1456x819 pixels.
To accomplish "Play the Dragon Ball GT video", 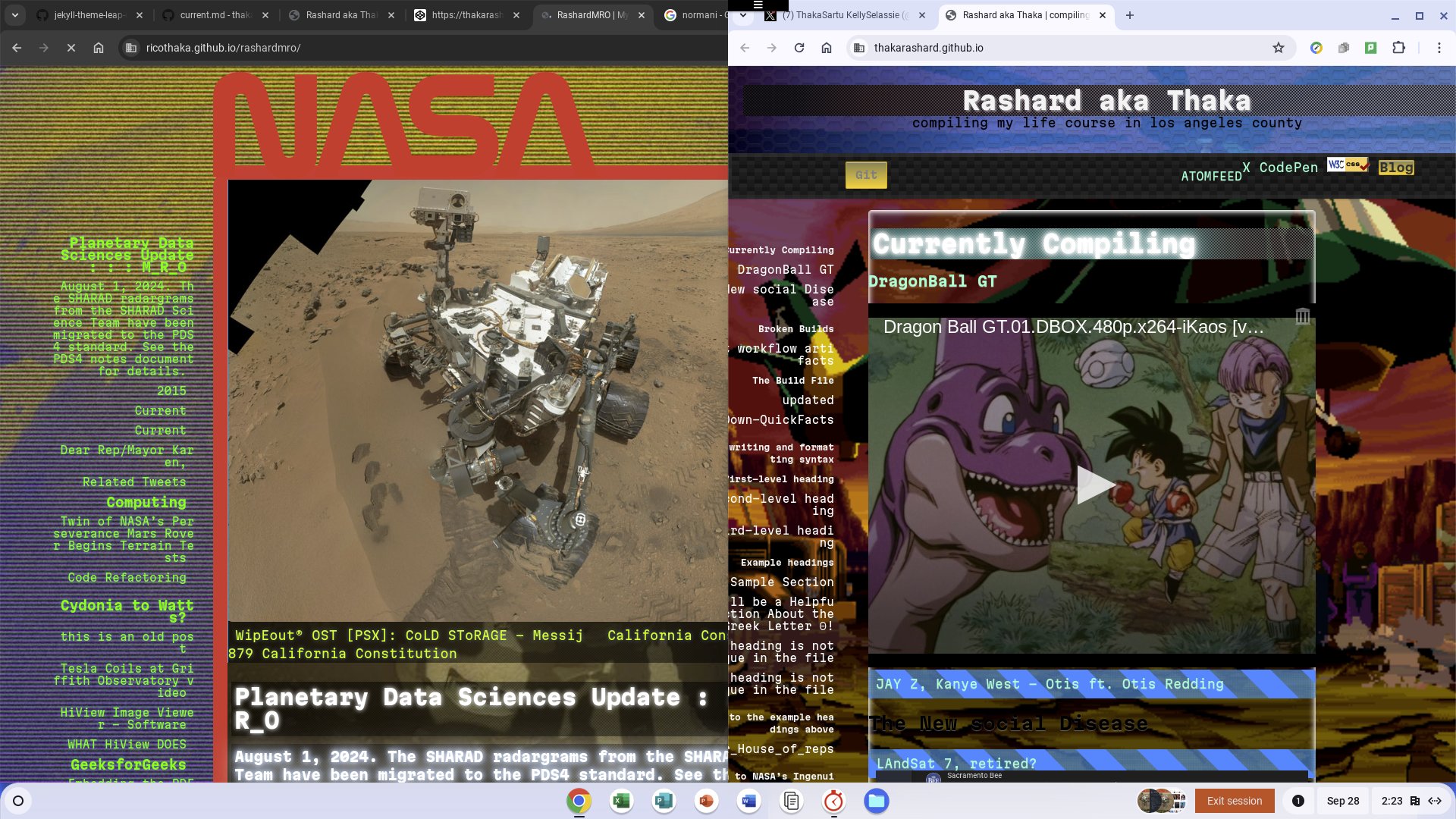I will click(x=1095, y=485).
